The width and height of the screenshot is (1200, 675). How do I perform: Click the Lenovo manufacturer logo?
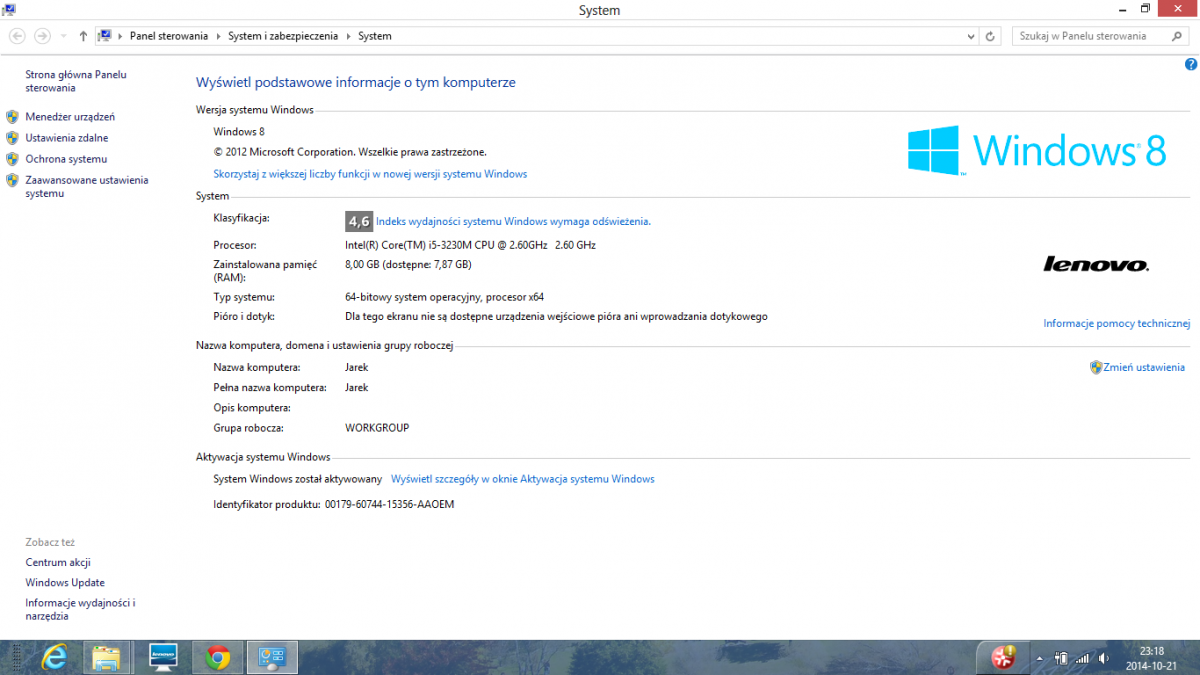pyautogui.click(x=1096, y=264)
